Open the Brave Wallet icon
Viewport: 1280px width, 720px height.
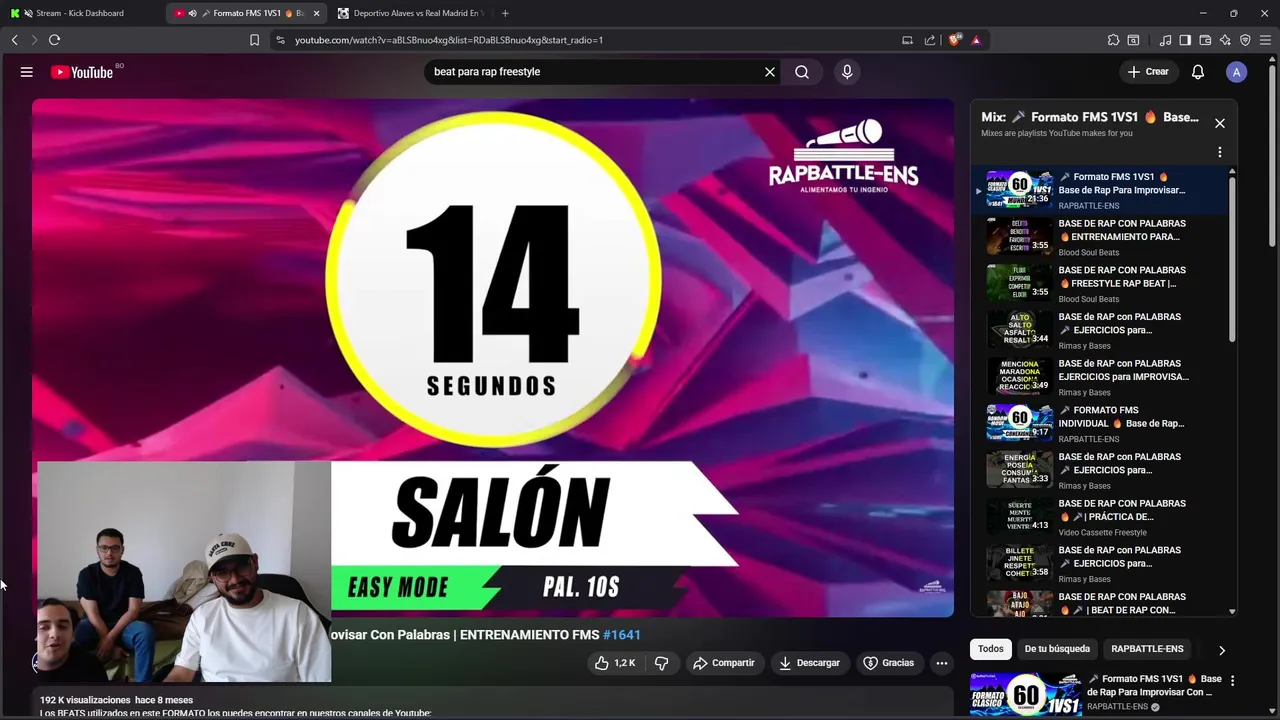point(1205,40)
